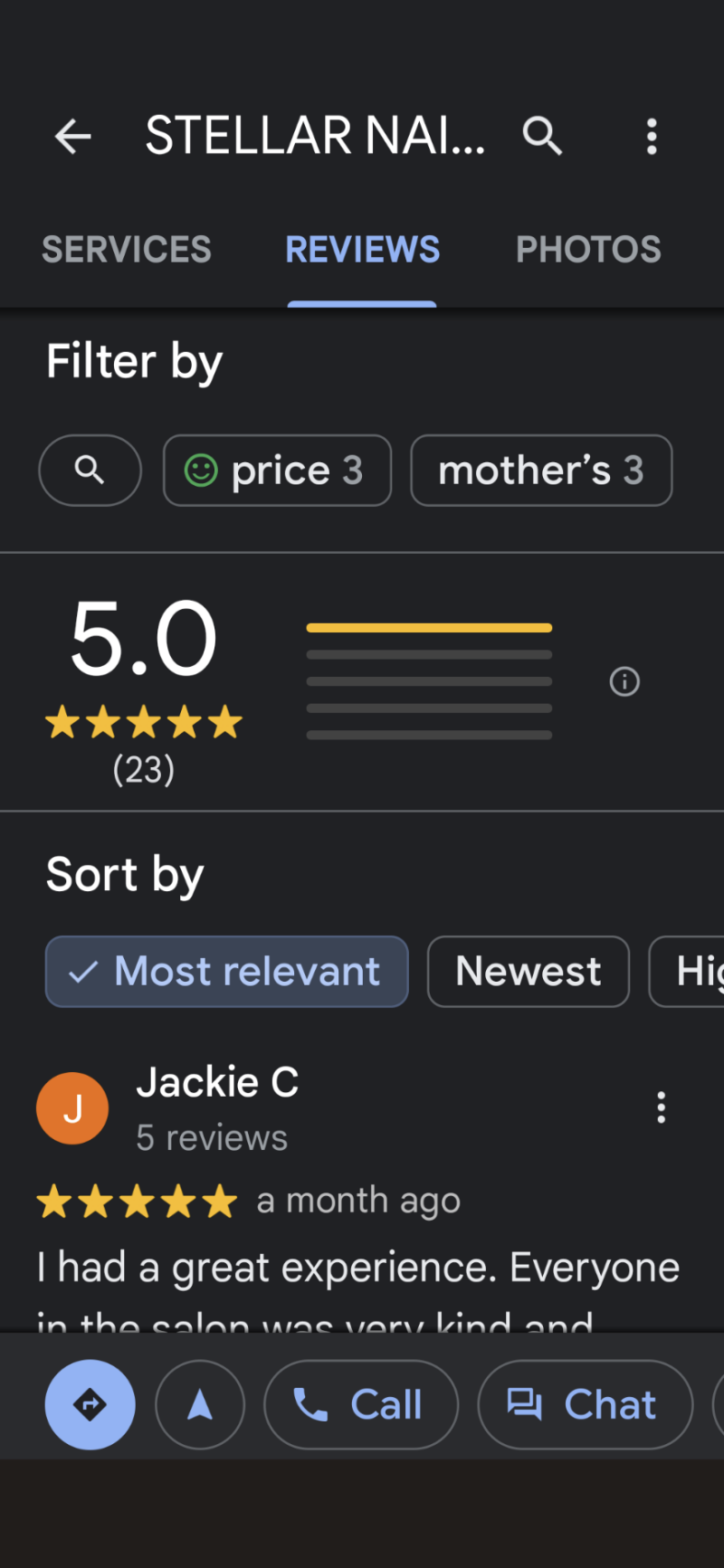
Task: Tap the yellow five-star rating bar
Action: tap(429, 628)
